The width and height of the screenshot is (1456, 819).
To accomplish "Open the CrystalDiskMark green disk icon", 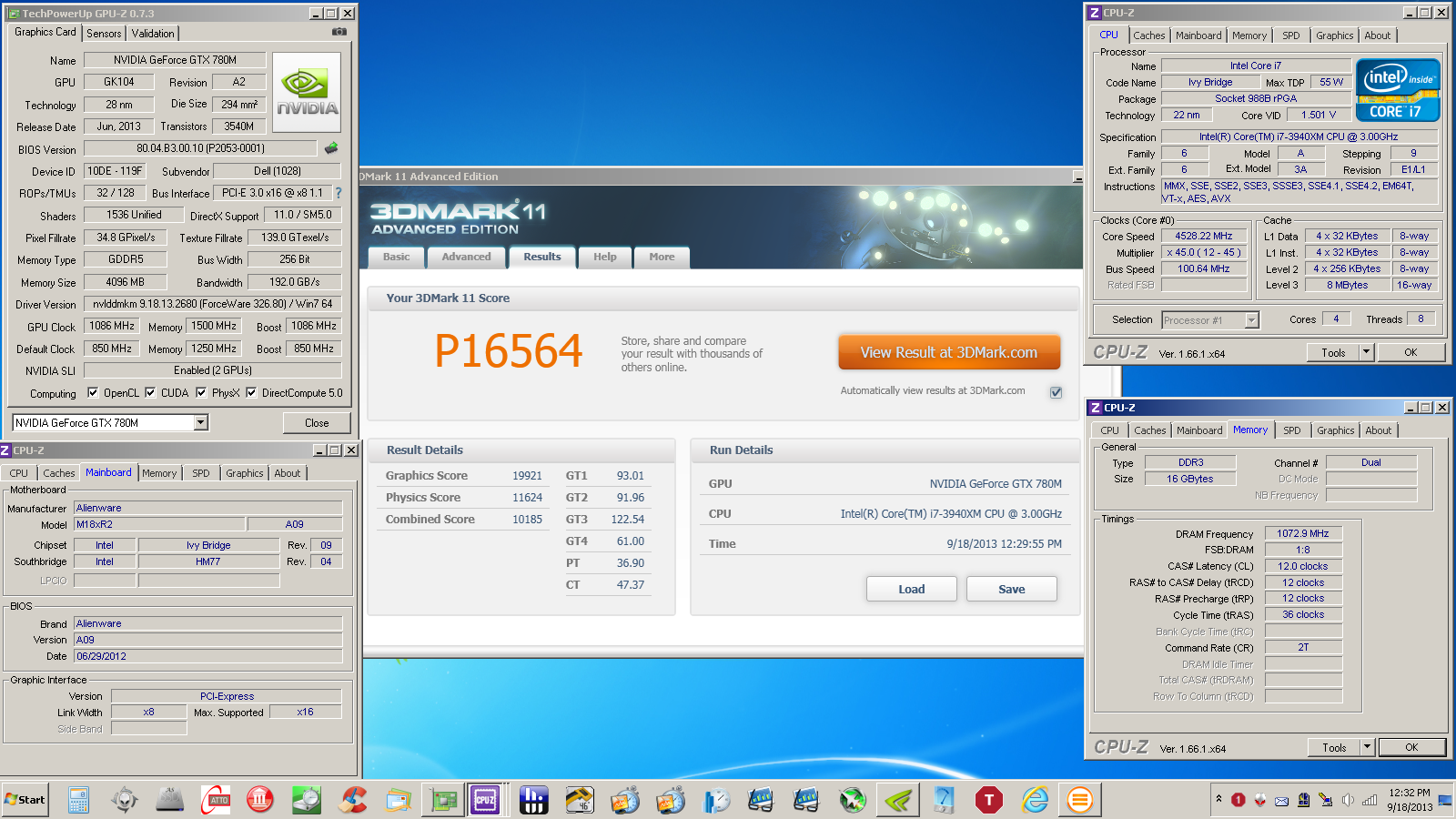I will coord(307,800).
